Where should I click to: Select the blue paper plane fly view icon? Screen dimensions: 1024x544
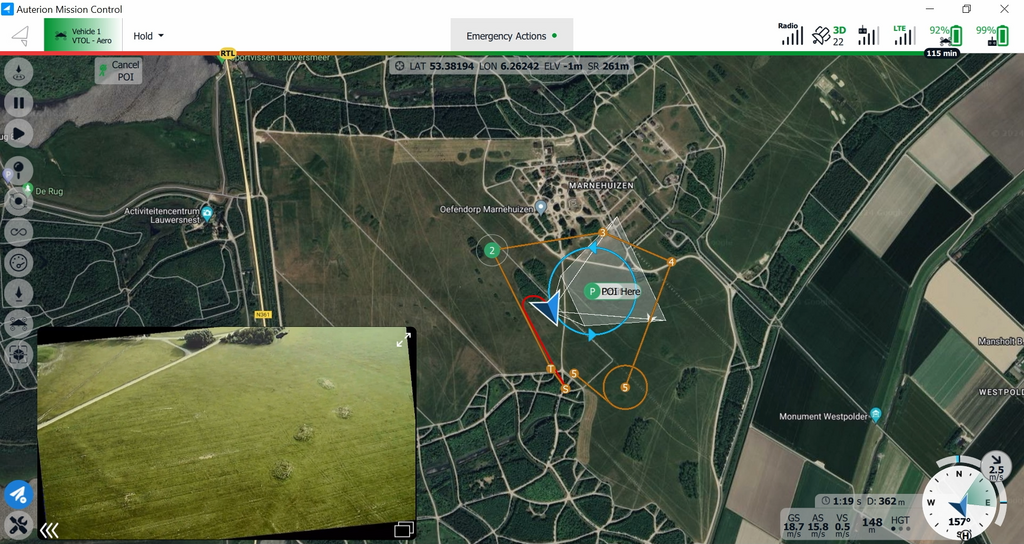(x=18, y=494)
